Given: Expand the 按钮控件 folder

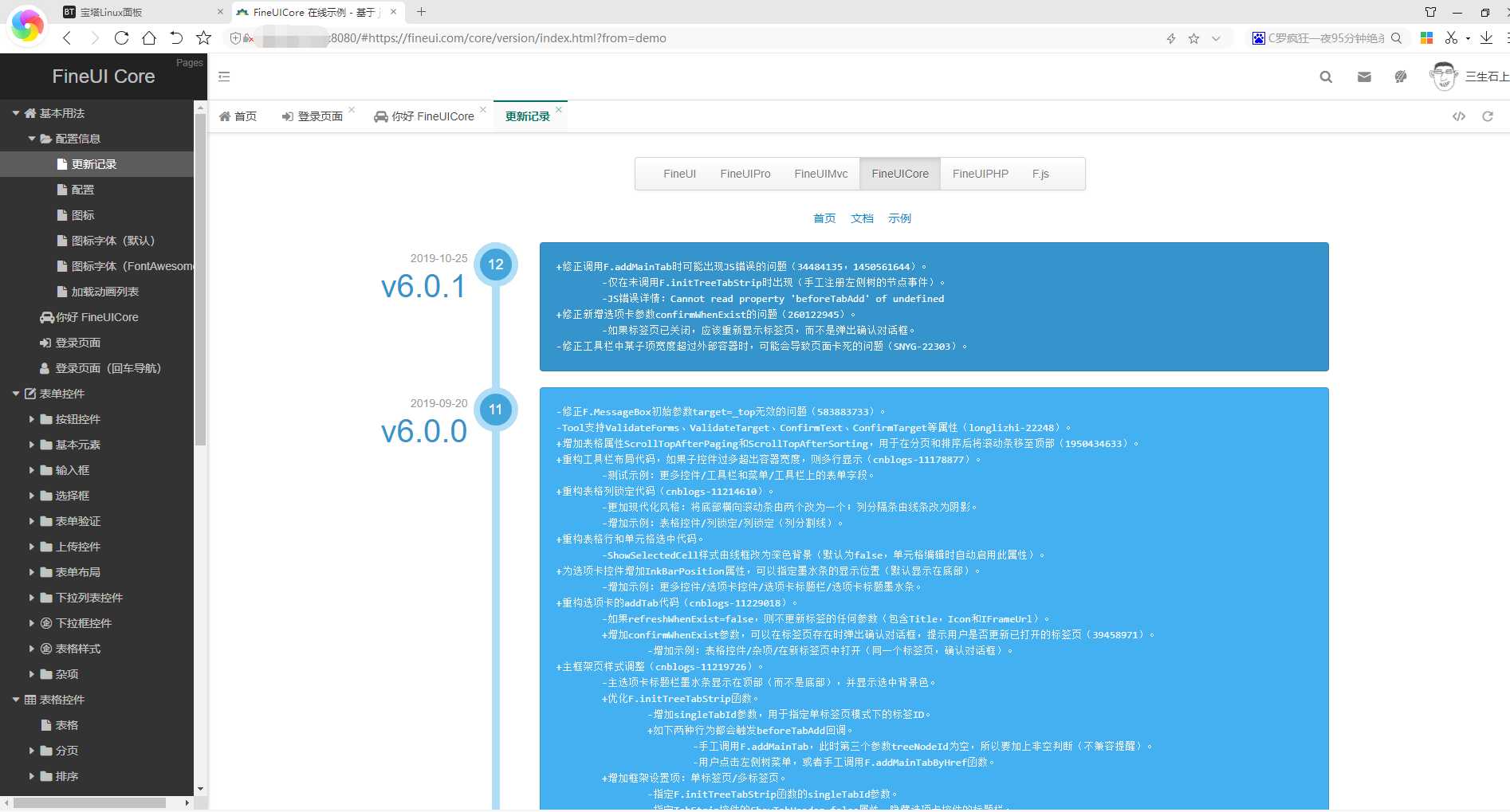Looking at the screenshot, I should 32,419.
